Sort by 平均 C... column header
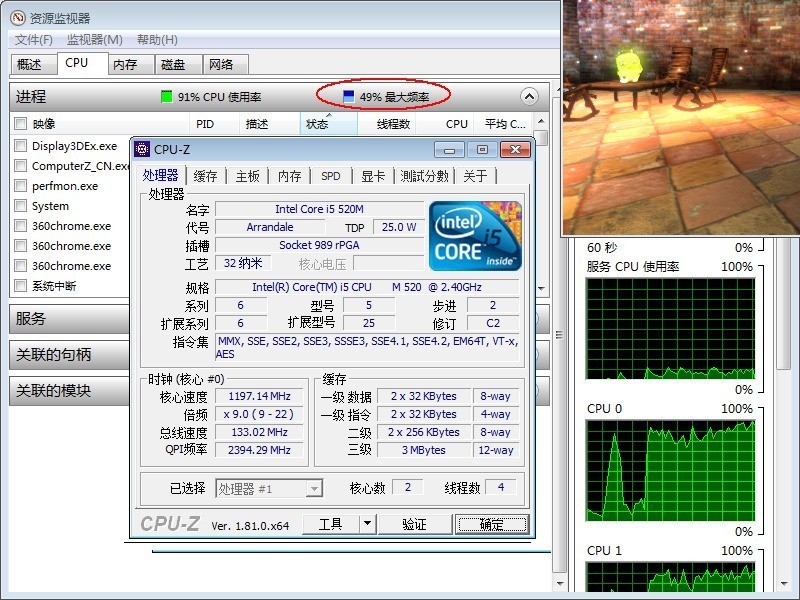 point(504,124)
